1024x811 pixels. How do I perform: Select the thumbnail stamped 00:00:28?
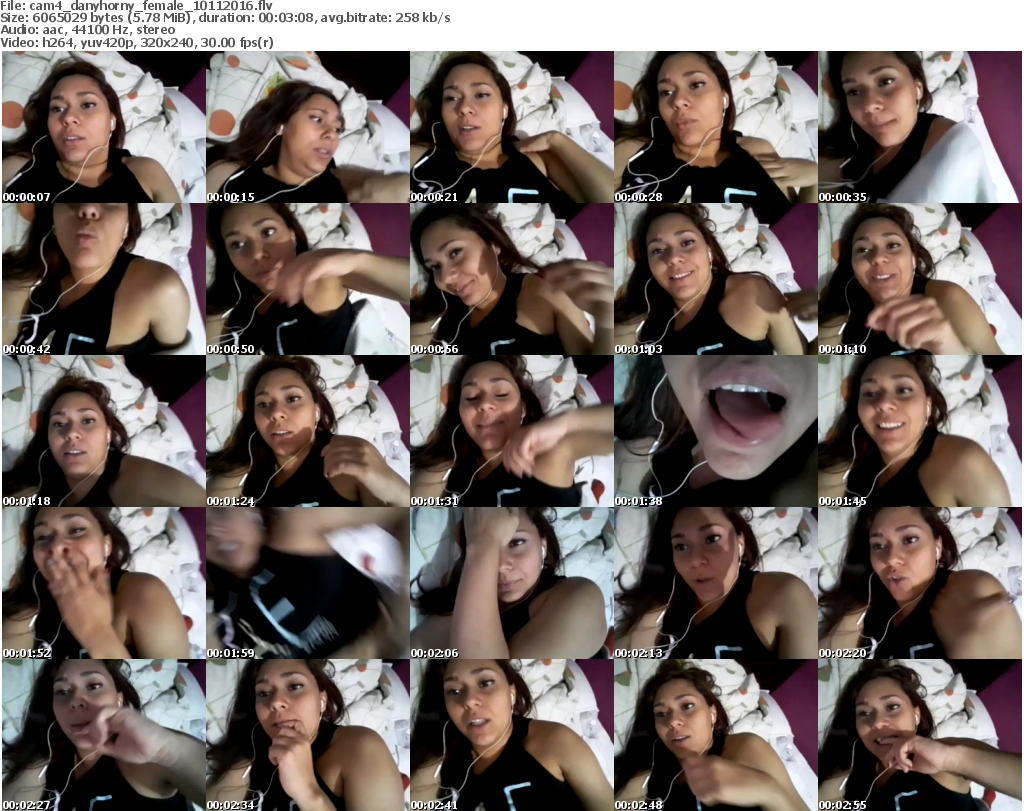716,127
